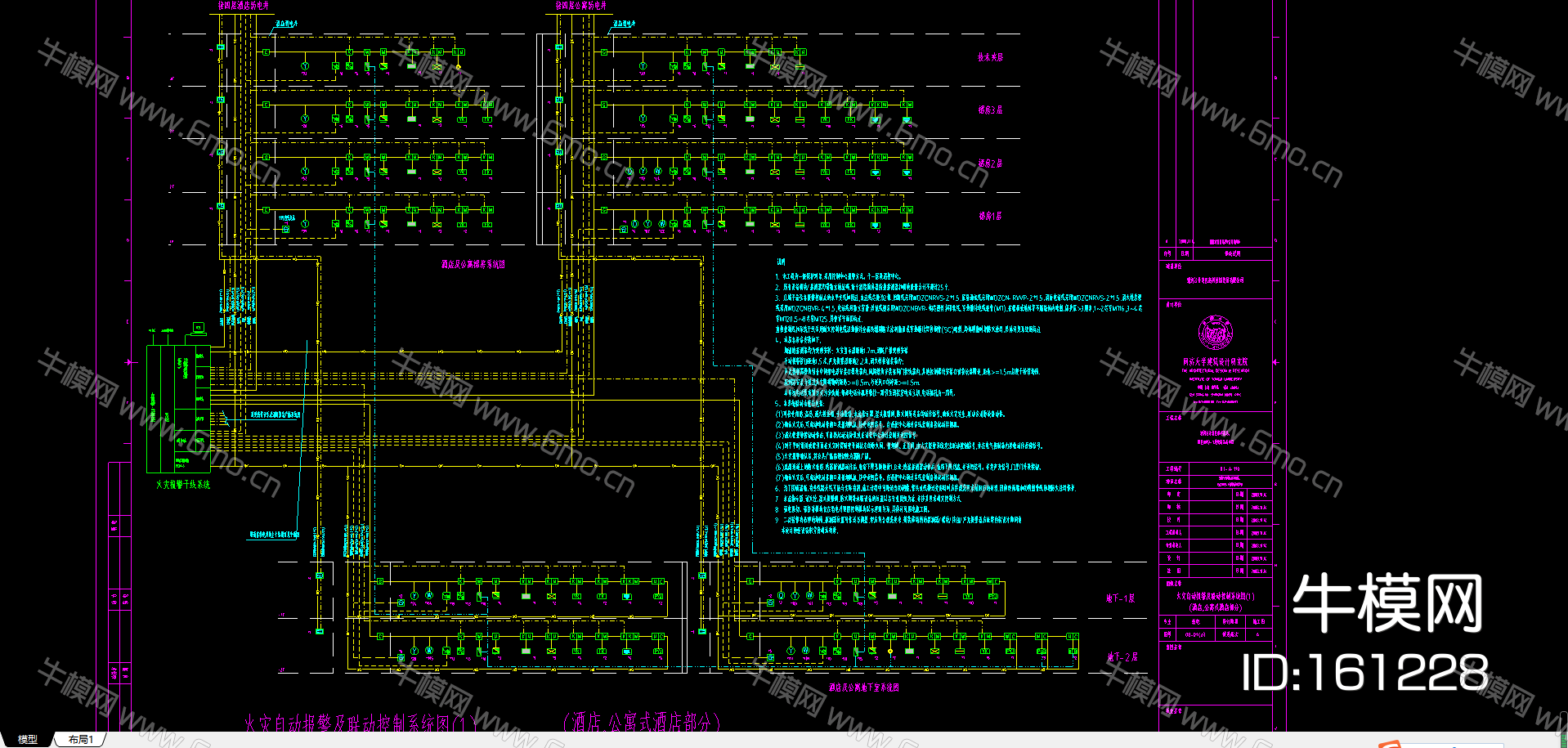The height and width of the screenshot is (748, 1568).
Task: Click the red design institute seal stamp
Action: (x=1216, y=332)
